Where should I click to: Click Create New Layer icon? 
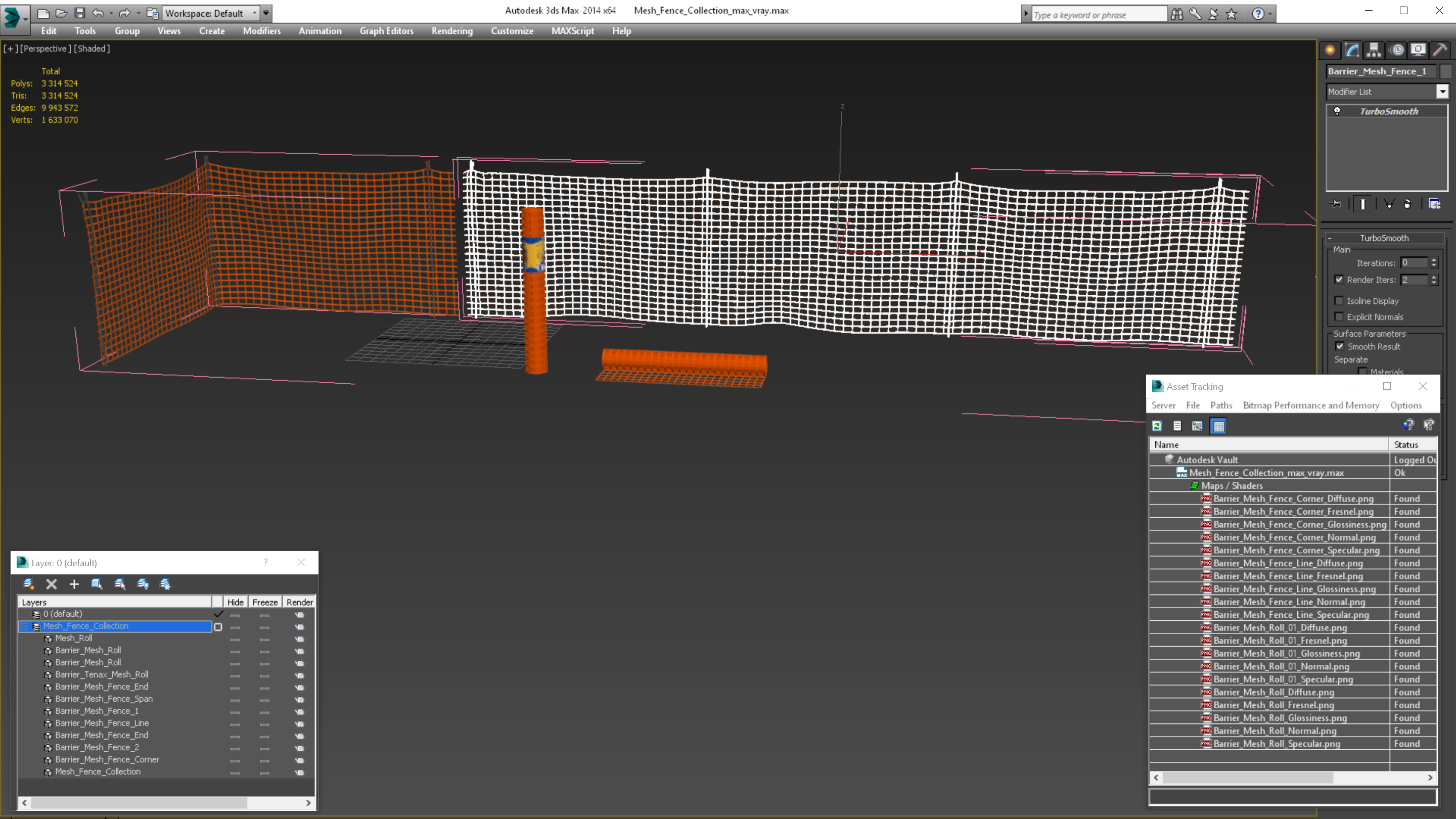[28, 584]
